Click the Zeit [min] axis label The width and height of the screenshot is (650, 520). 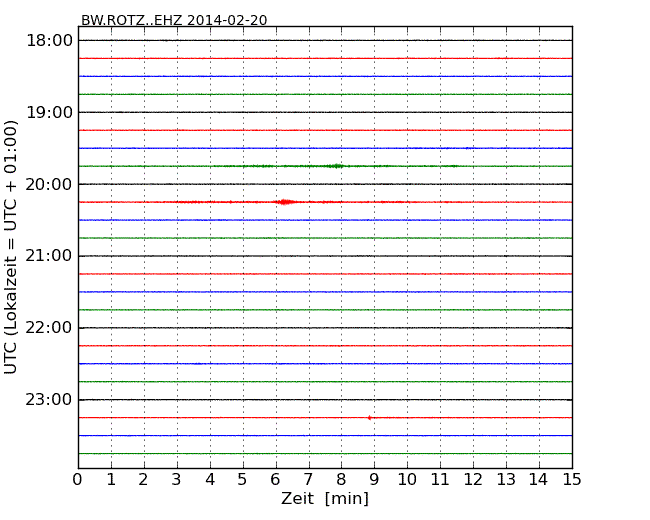[325, 498]
